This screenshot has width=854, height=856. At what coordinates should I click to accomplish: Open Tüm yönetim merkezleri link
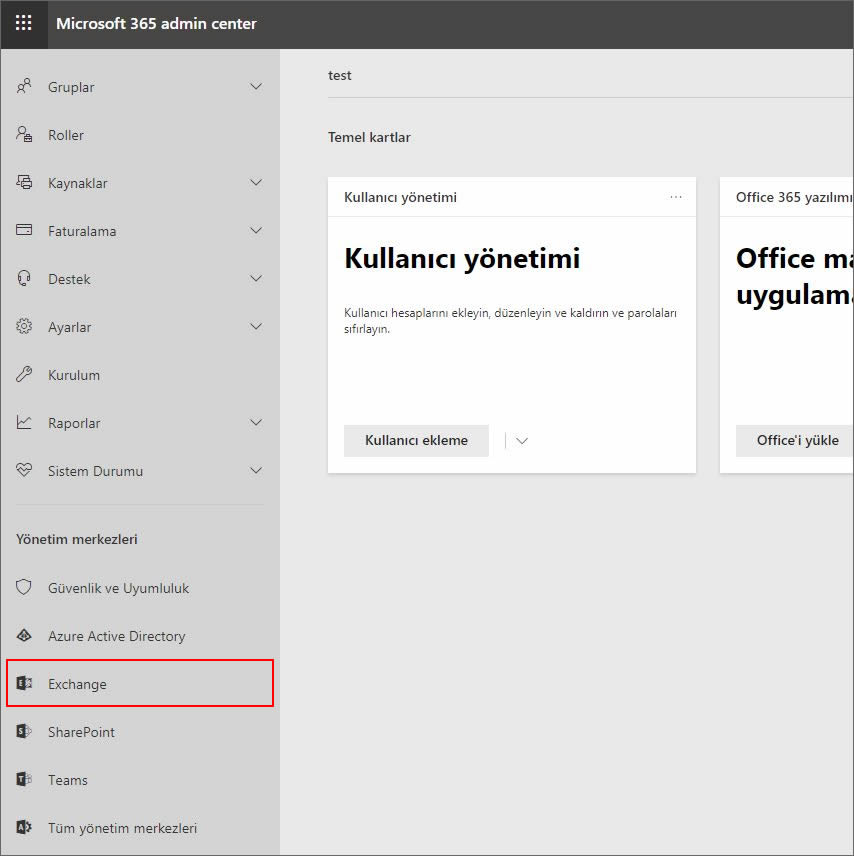(140, 828)
